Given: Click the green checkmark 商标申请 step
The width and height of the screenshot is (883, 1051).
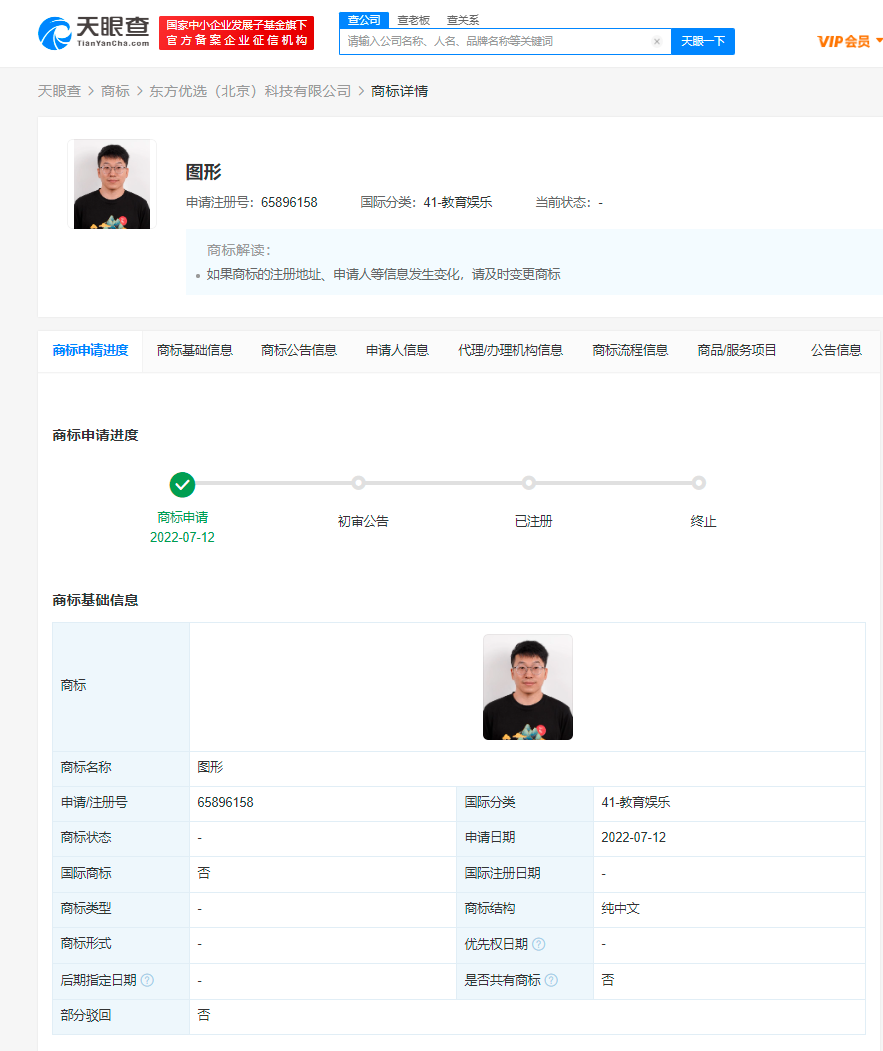Looking at the screenshot, I should (x=182, y=484).
